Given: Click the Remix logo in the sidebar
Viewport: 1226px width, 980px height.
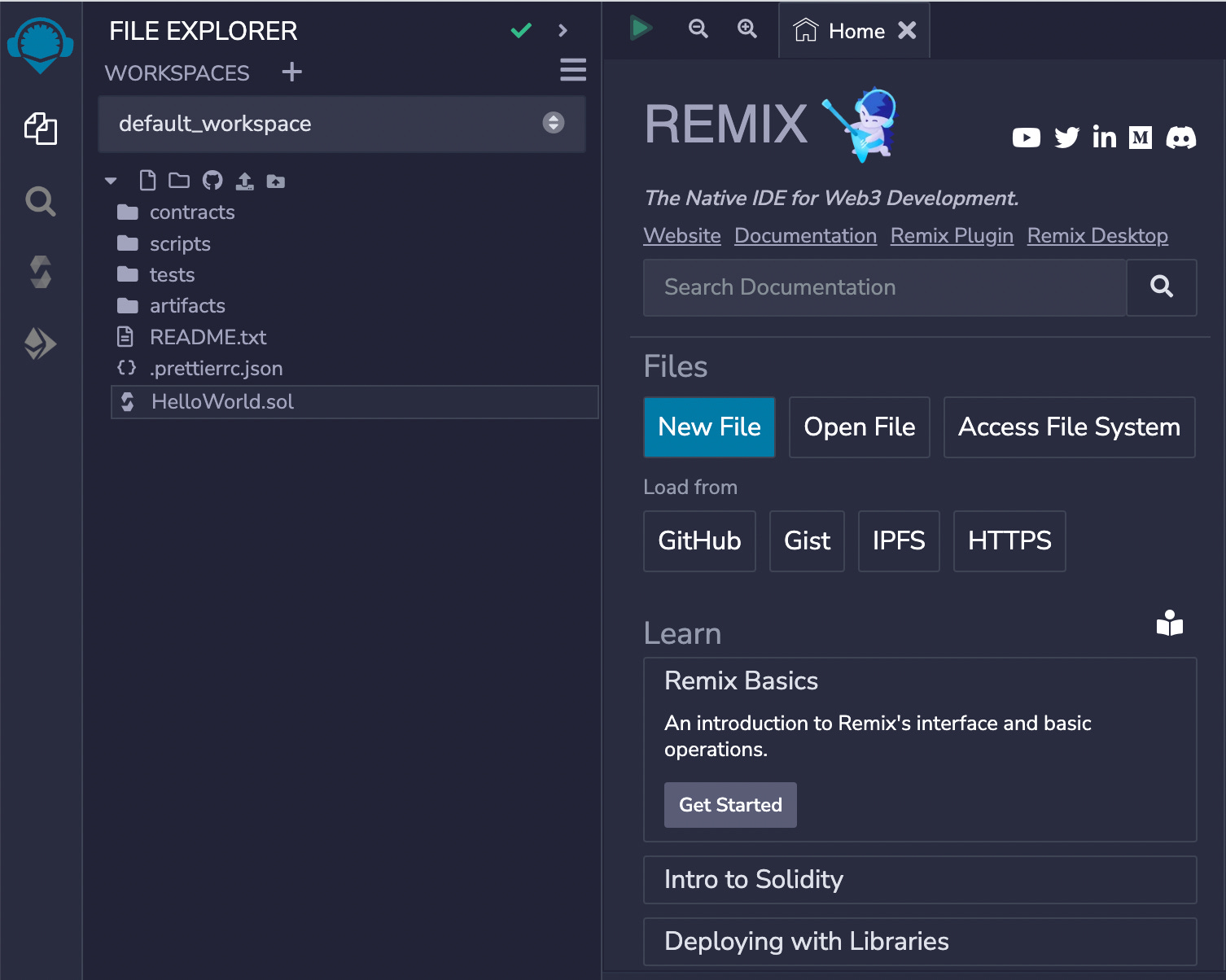Looking at the screenshot, I should pyautogui.click(x=40, y=46).
